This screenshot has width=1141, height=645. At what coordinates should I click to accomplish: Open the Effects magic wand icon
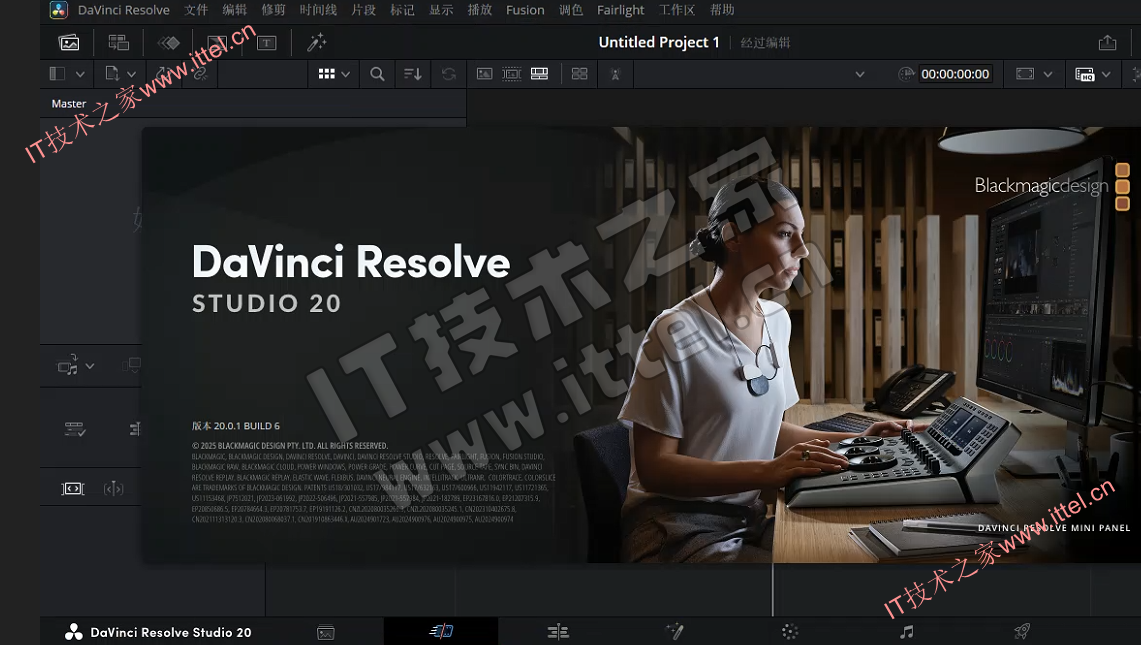coord(317,43)
